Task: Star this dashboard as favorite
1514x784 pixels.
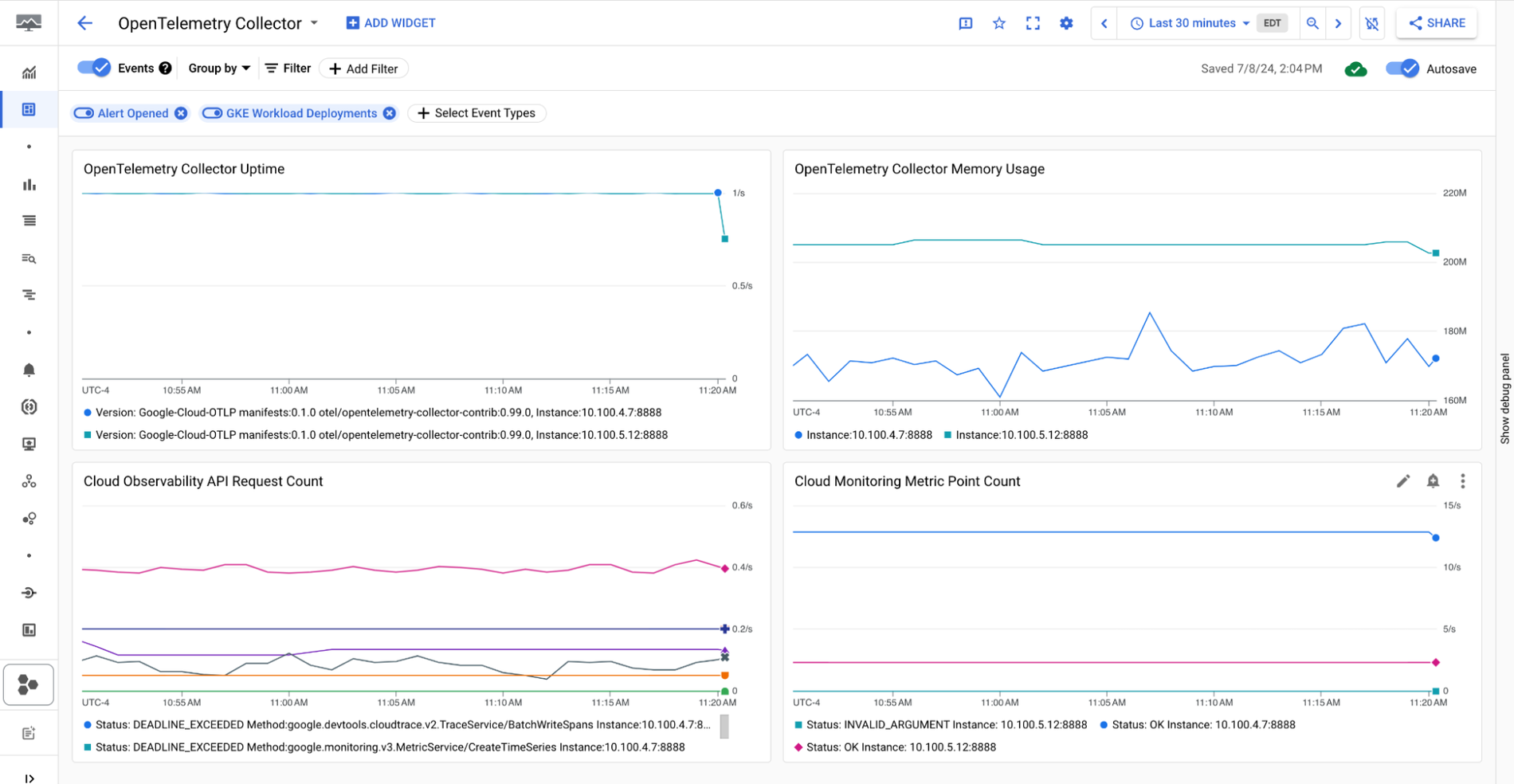Action: (x=999, y=23)
